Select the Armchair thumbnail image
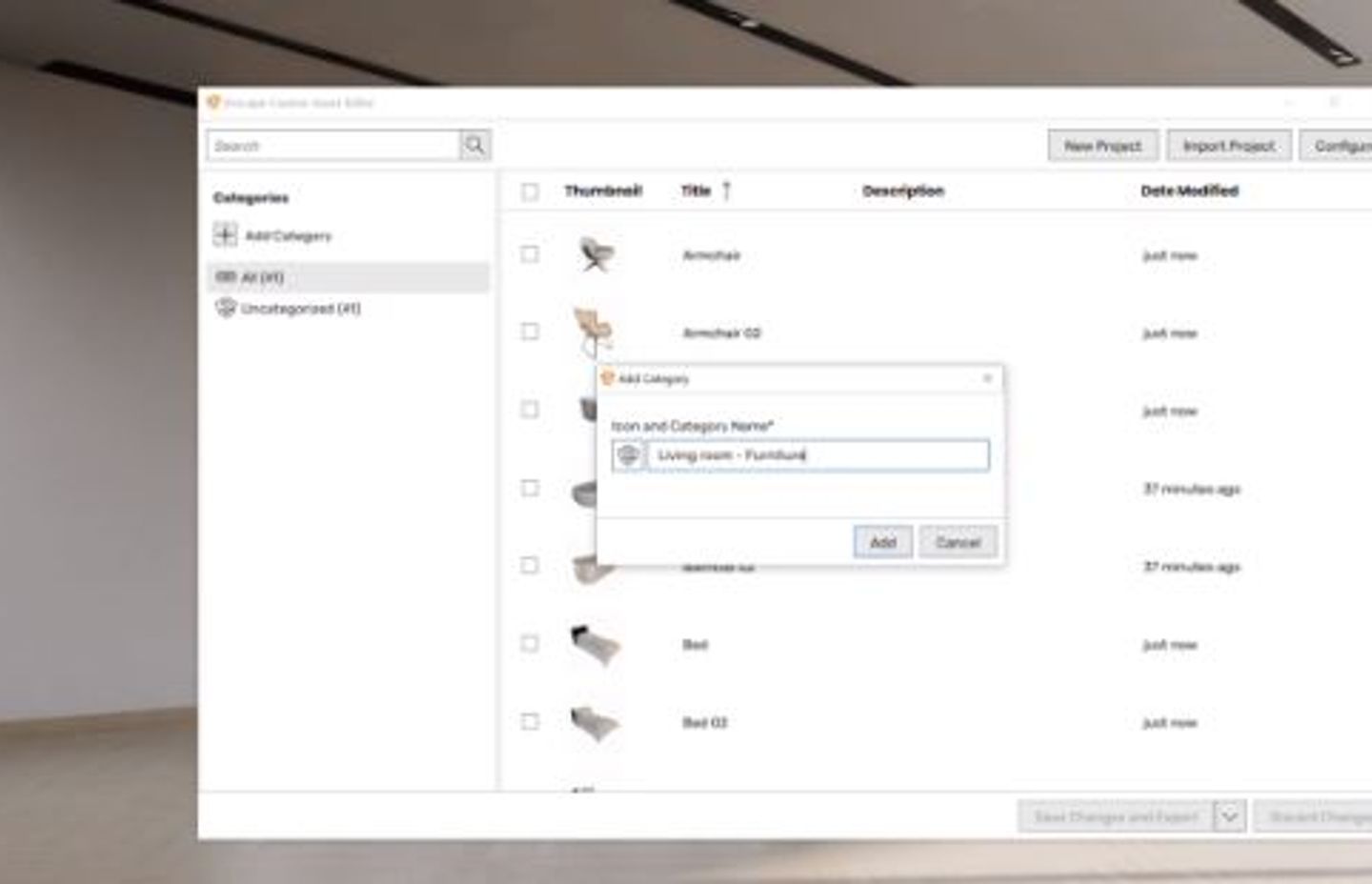The image size is (1372, 884). (598, 254)
